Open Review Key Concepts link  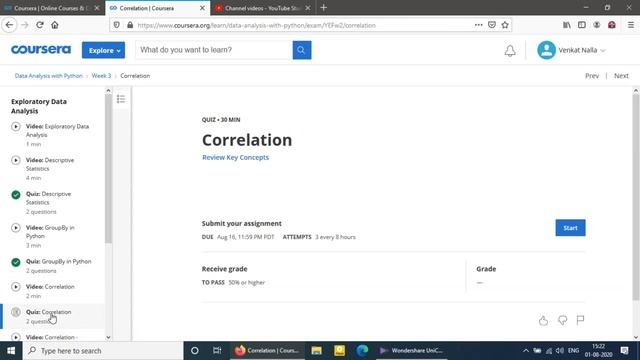pos(236,158)
